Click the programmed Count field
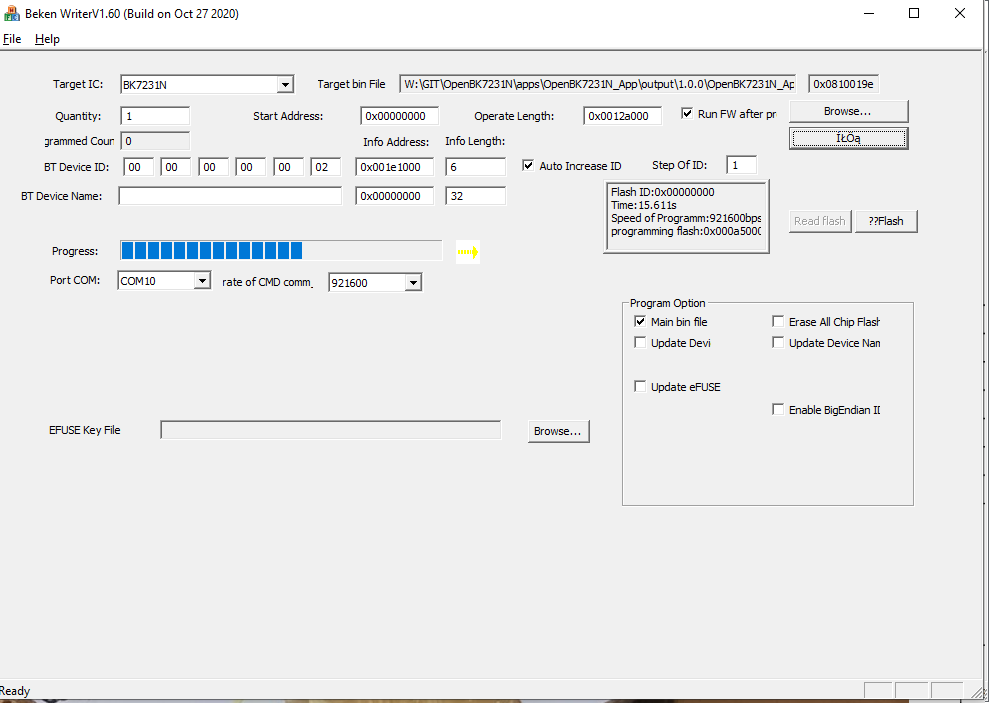The image size is (989, 703). tap(155, 141)
